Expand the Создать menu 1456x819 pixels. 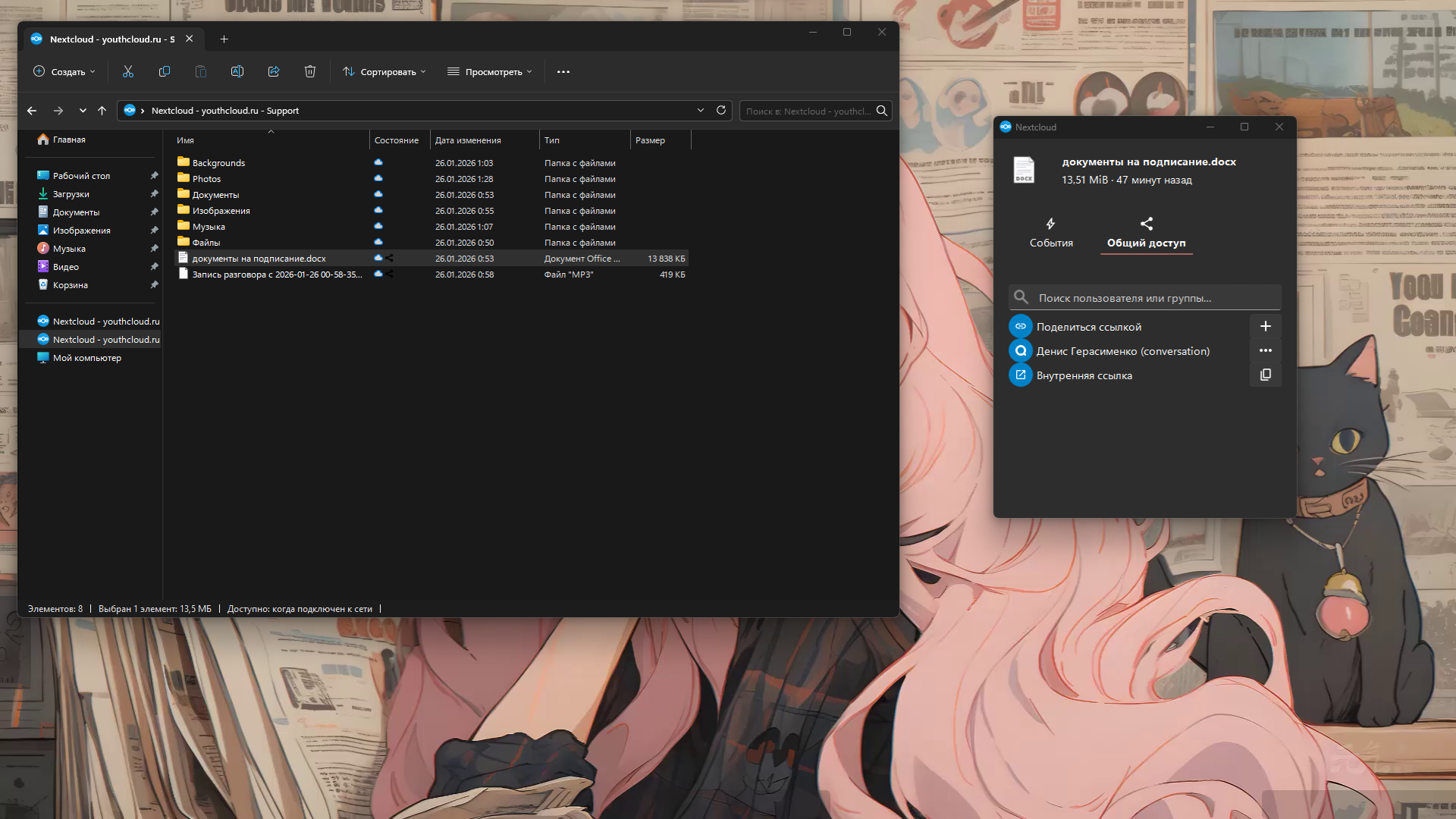(x=64, y=71)
